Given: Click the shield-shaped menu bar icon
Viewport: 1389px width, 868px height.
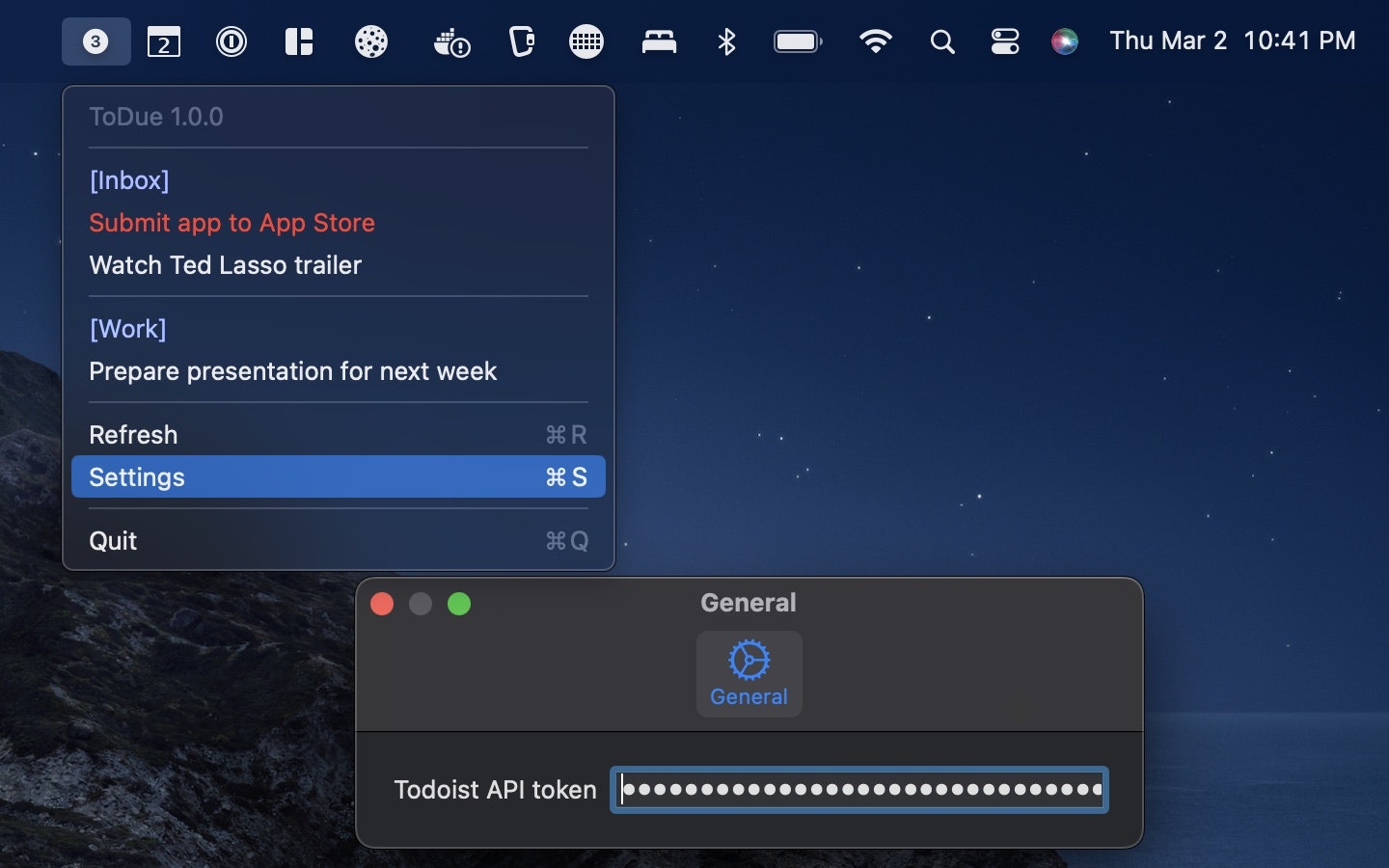Looking at the screenshot, I should pos(521,41).
